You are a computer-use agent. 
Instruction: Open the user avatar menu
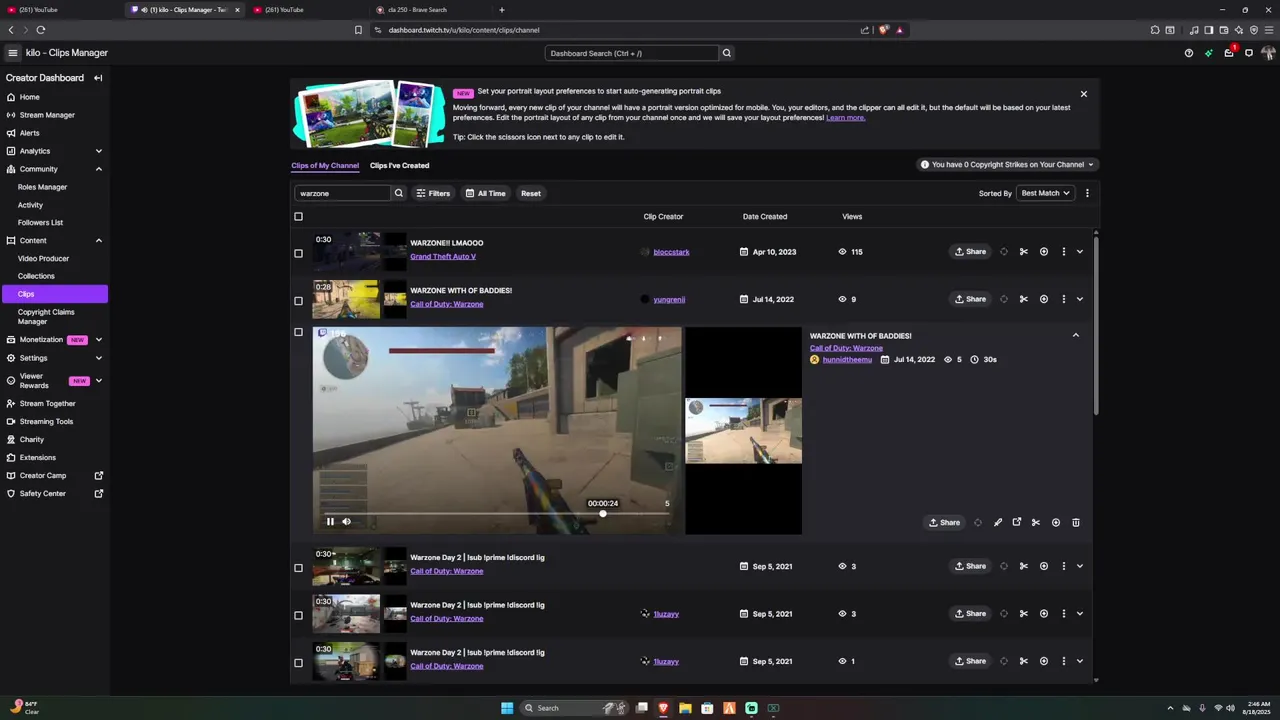click(1268, 53)
